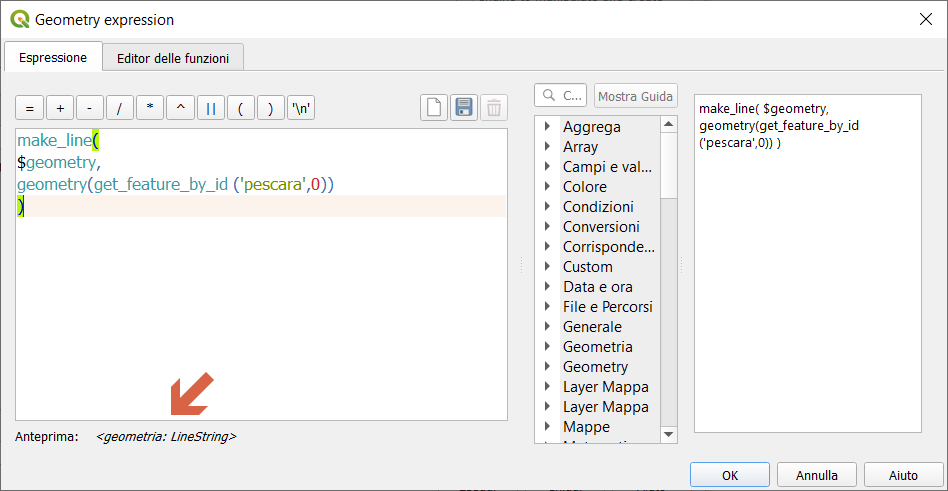This screenshot has width=948, height=491.
Task: Click the function list scroll-down arrow
Action: [x=668, y=434]
